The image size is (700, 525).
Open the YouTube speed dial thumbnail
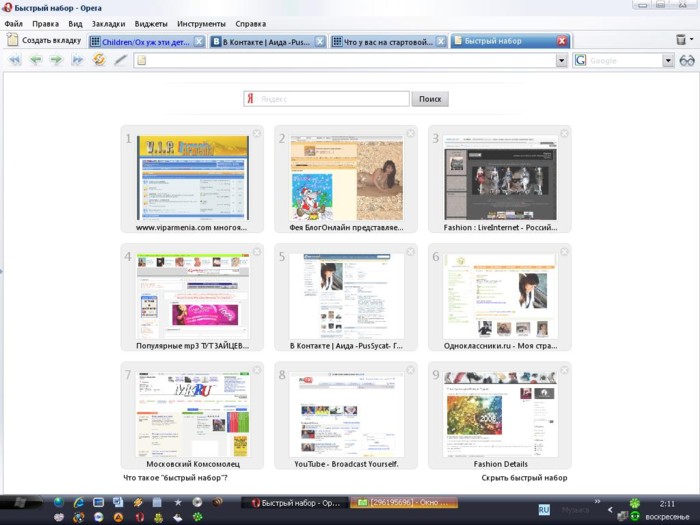pos(346,415)
